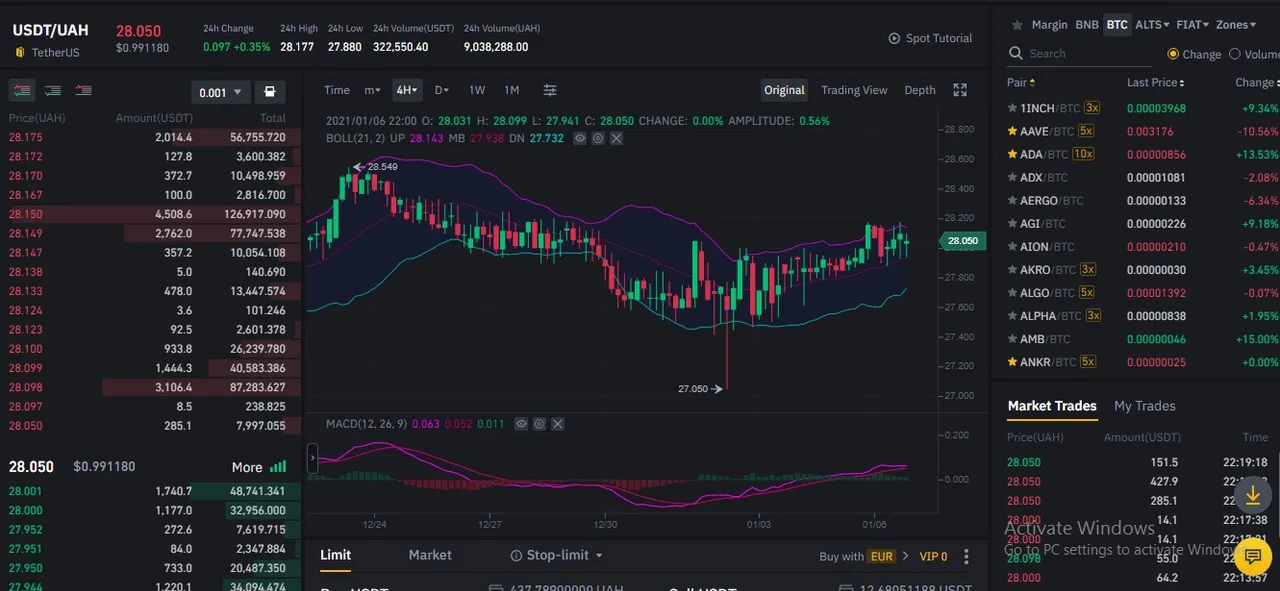Switch chart to Original view

tap(784, 90)
